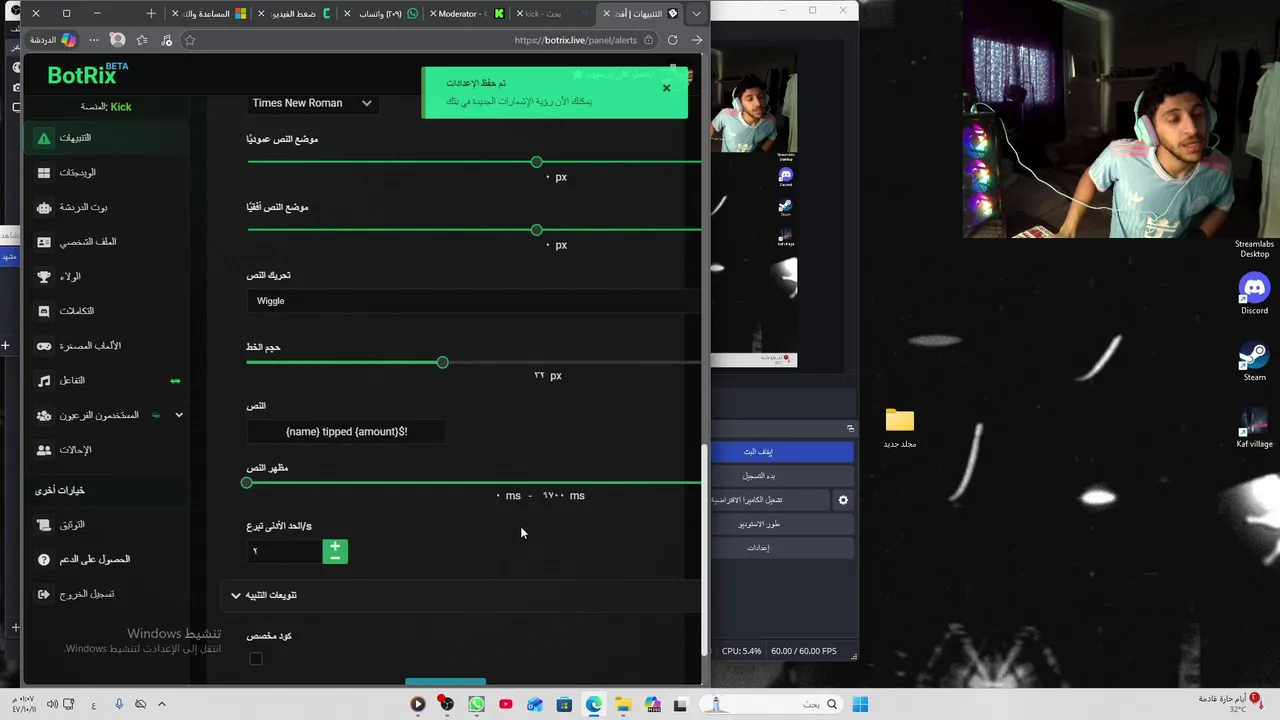Click the BotRix page vertical scrollbar

click(705, 550)
